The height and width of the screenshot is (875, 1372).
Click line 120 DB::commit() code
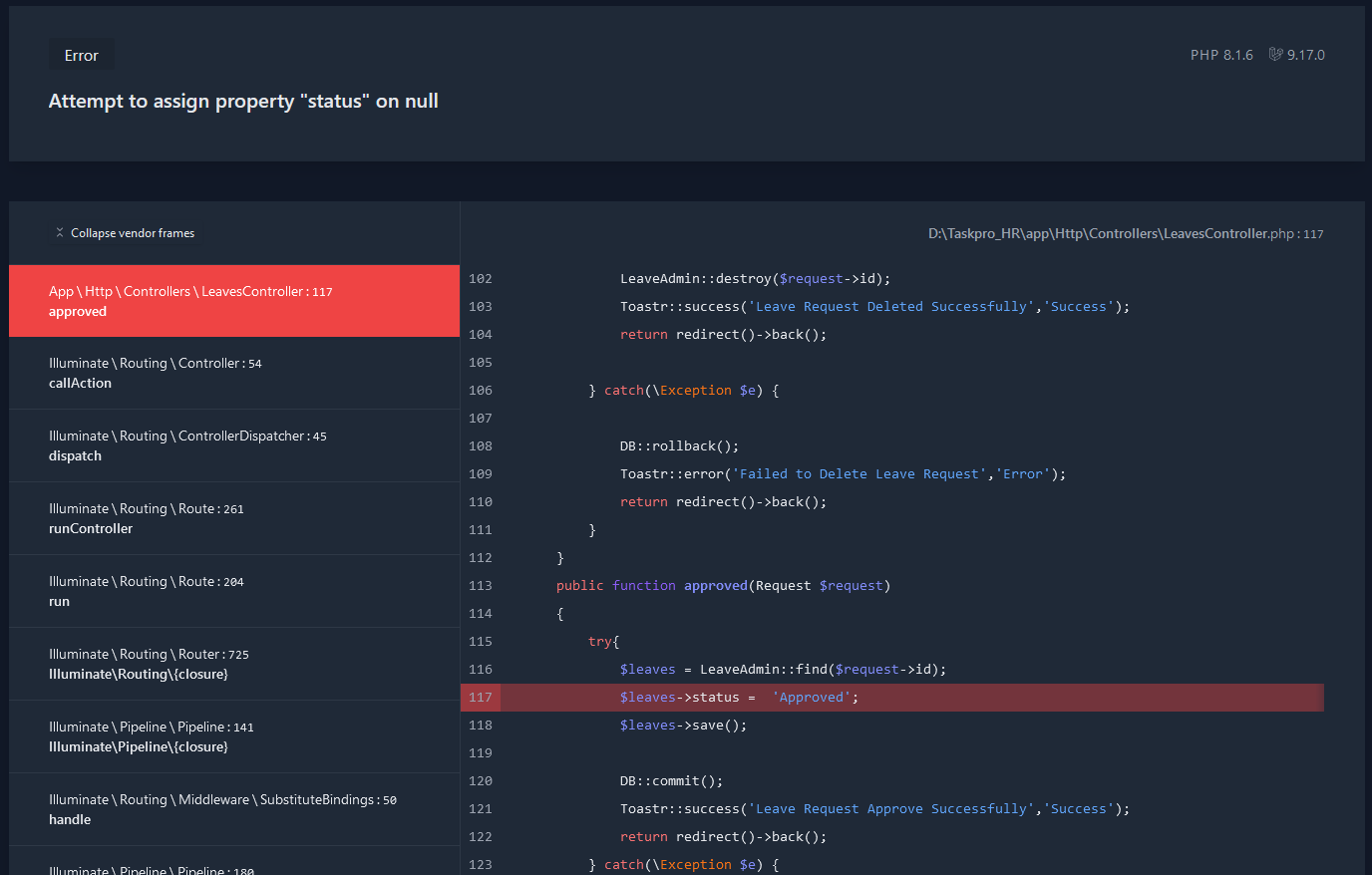coord(671,781)
